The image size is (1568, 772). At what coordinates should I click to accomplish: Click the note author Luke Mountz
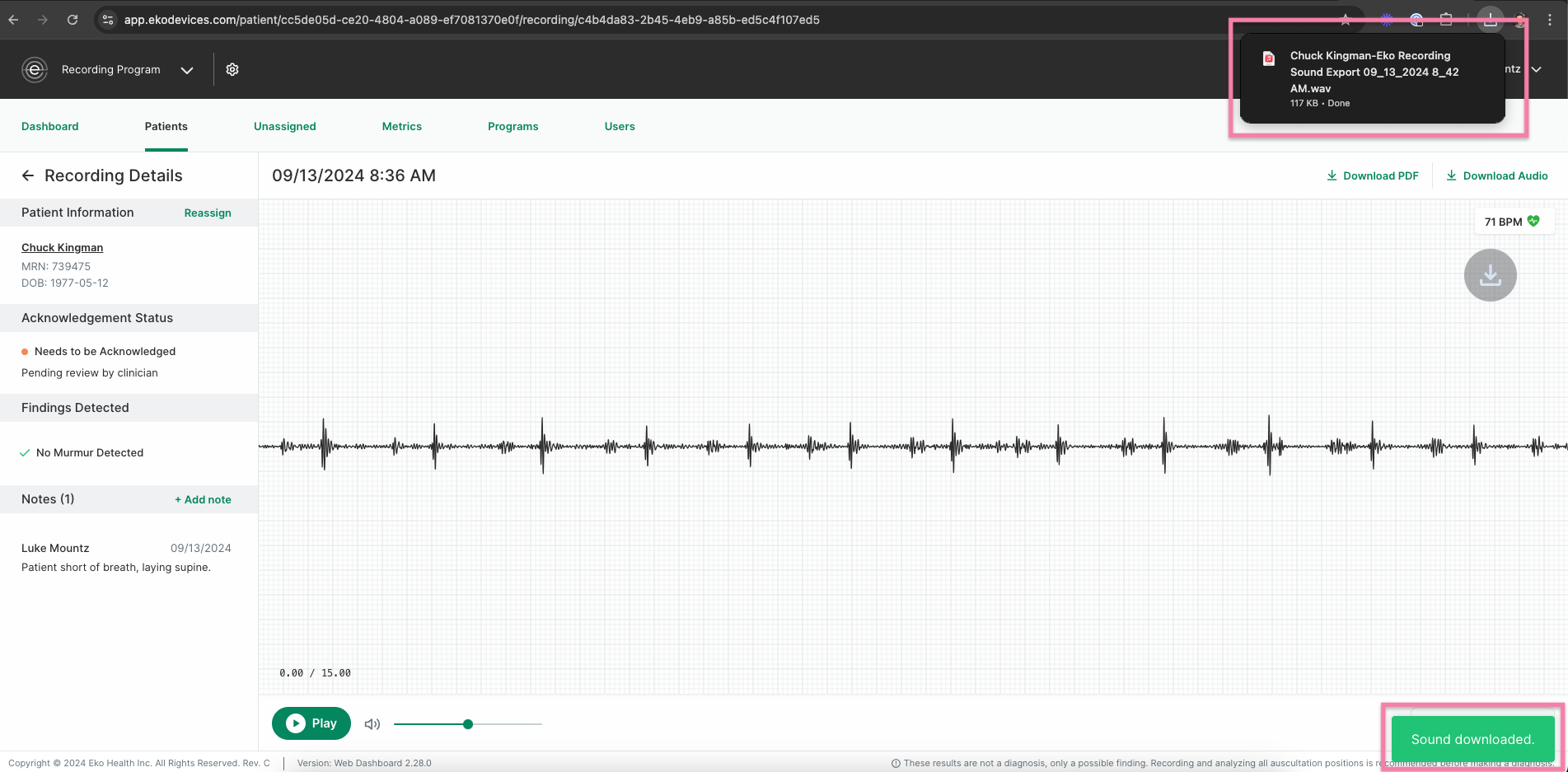pos(55,548)
